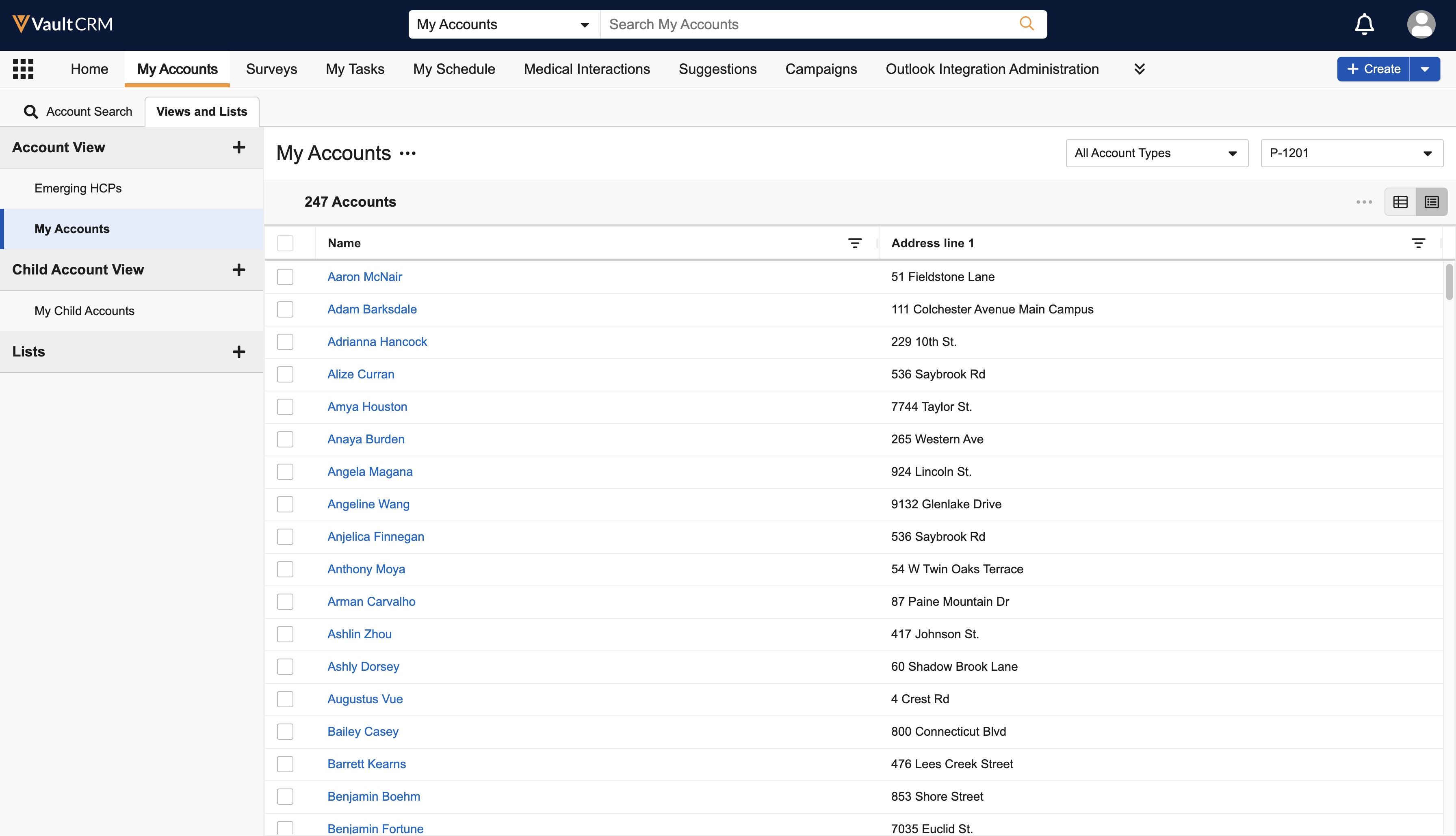The width and height of the screenshot is (1456, 836).
Task: Switch to table grid view icon
Action: pyautogui.click(x=1400, y=202)
